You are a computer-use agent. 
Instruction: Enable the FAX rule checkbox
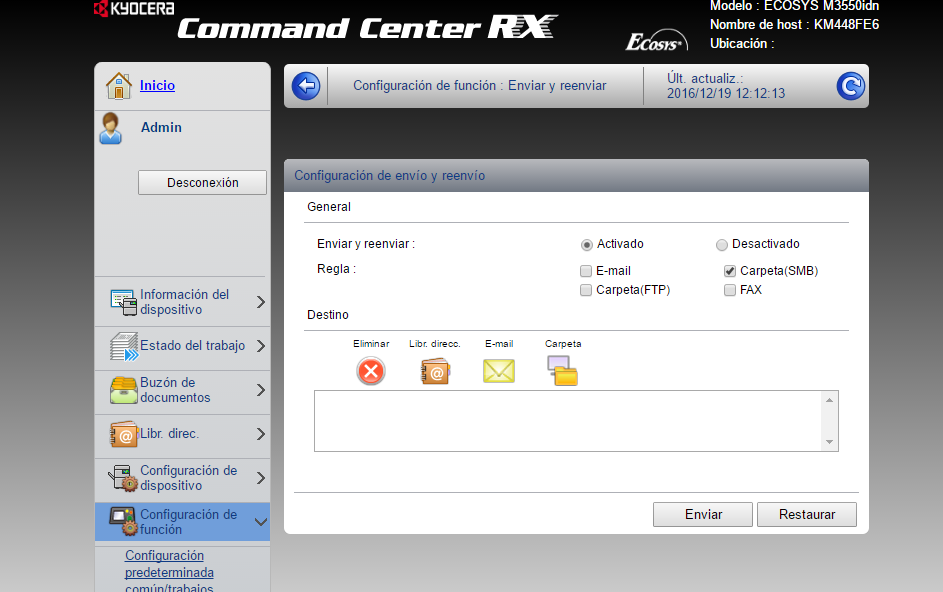[x=730, y=291]
